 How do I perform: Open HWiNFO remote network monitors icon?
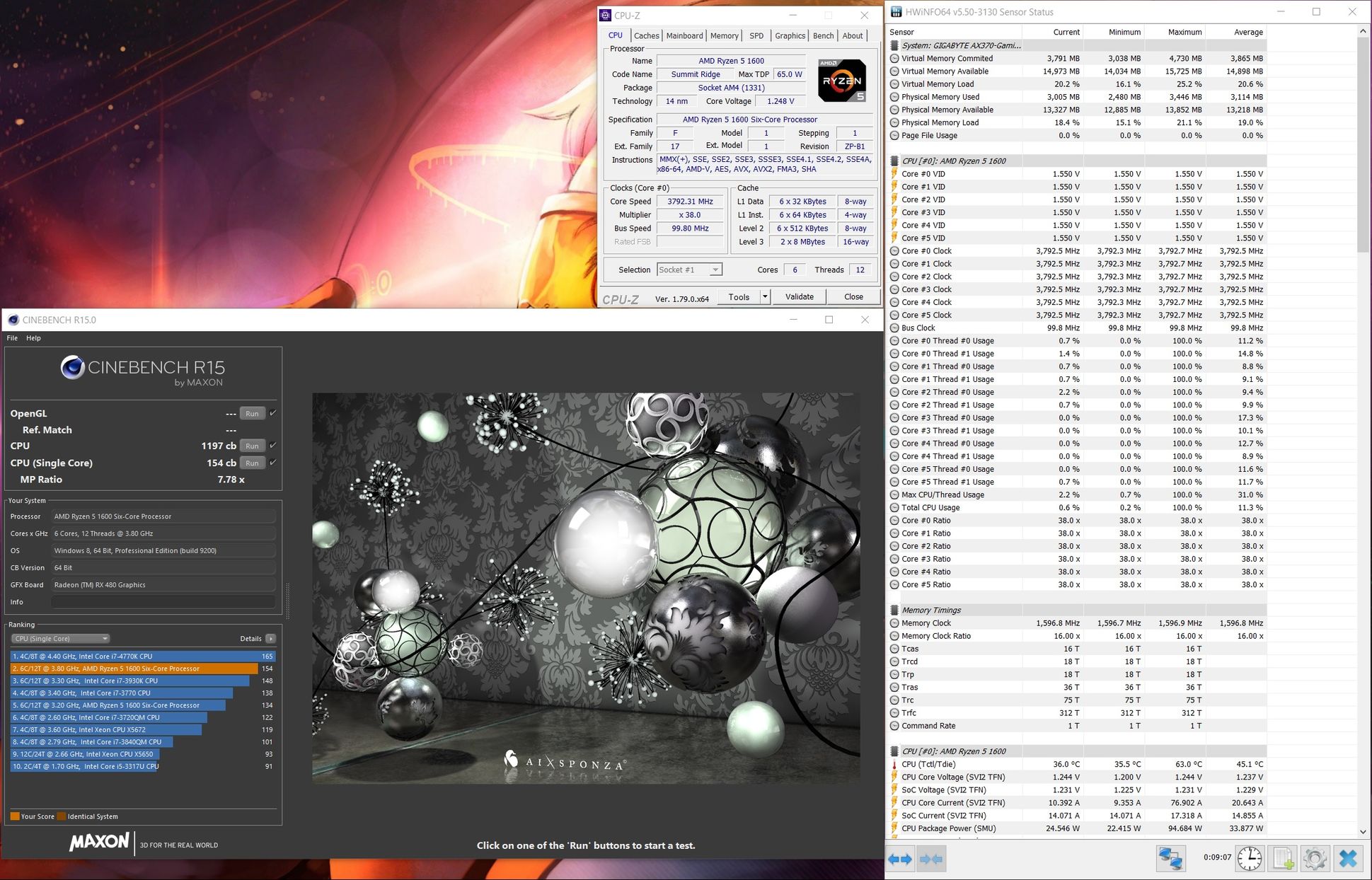[x=1171, y=859]
